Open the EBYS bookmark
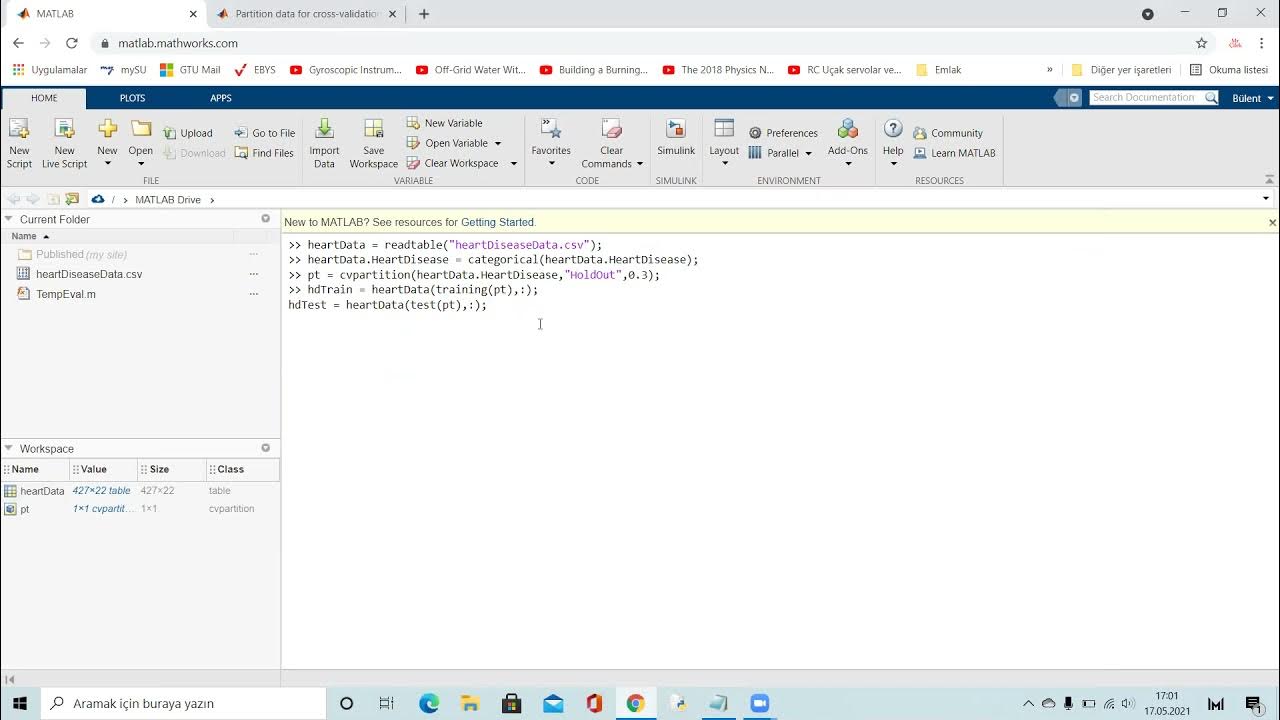 pos(255,70)
